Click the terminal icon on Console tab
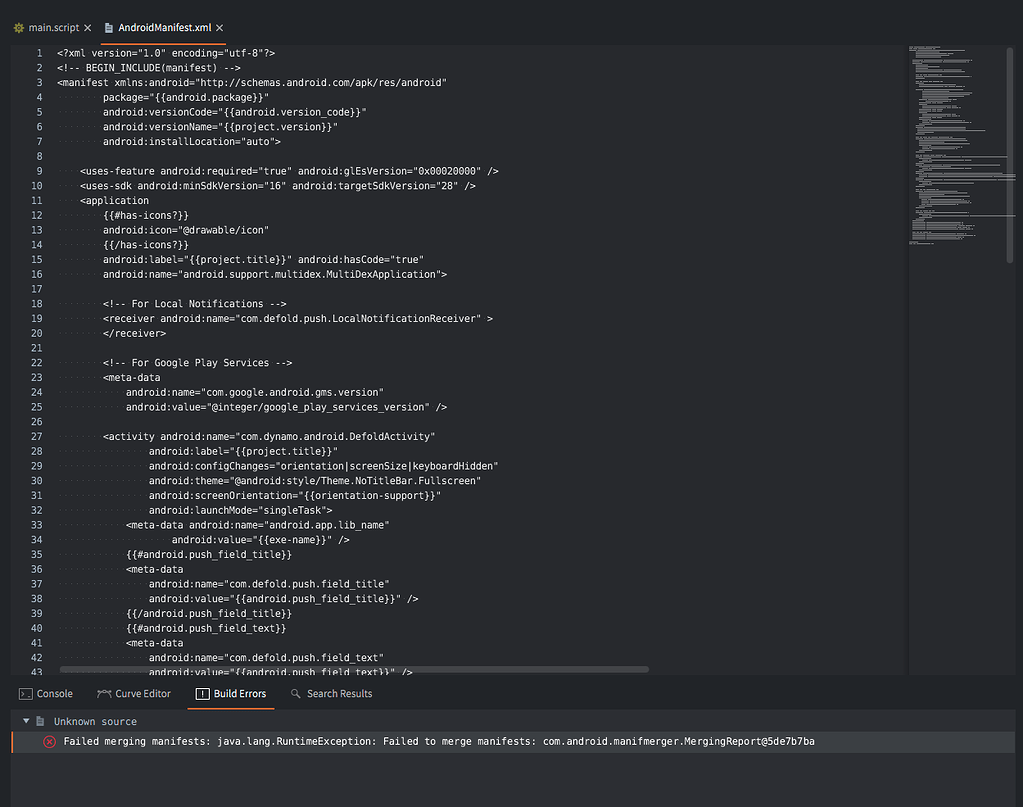Image resolution: width=1023 pixels, height=807 pixels. [x=27, y=693]
